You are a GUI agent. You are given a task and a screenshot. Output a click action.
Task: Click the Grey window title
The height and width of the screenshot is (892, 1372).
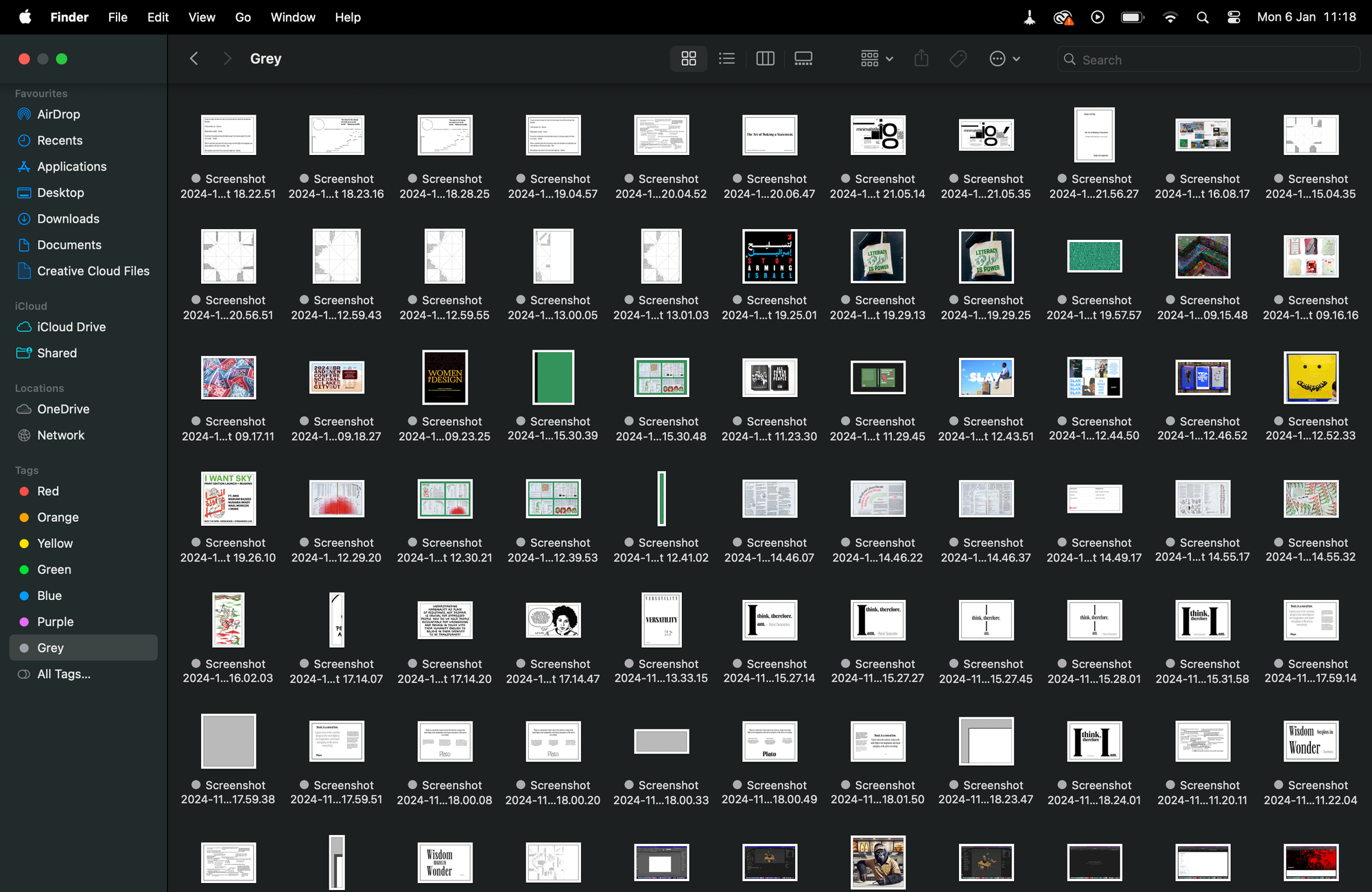pos(265,59)
